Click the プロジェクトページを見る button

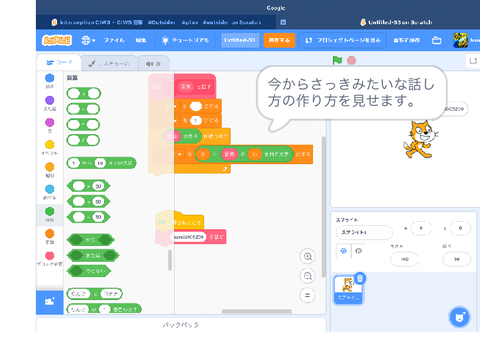point(343,40)
